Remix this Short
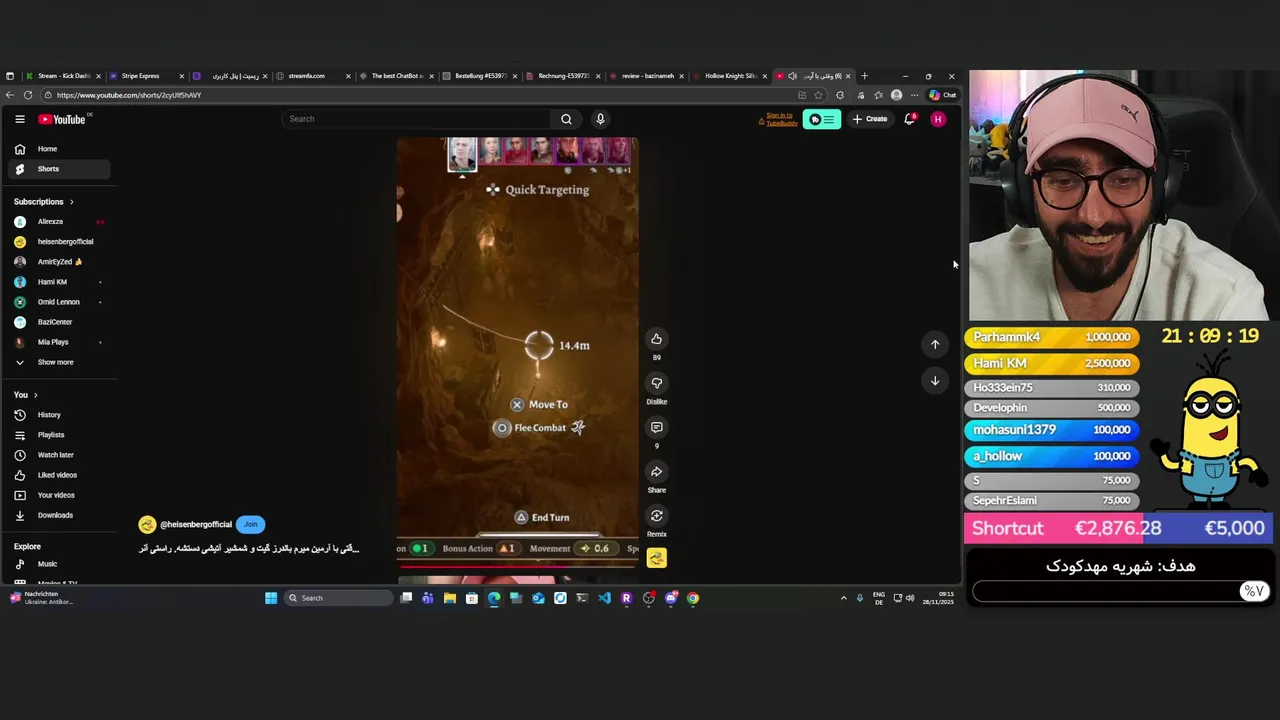This screenshot has height=720, width=1280. (x=656, y=516)
